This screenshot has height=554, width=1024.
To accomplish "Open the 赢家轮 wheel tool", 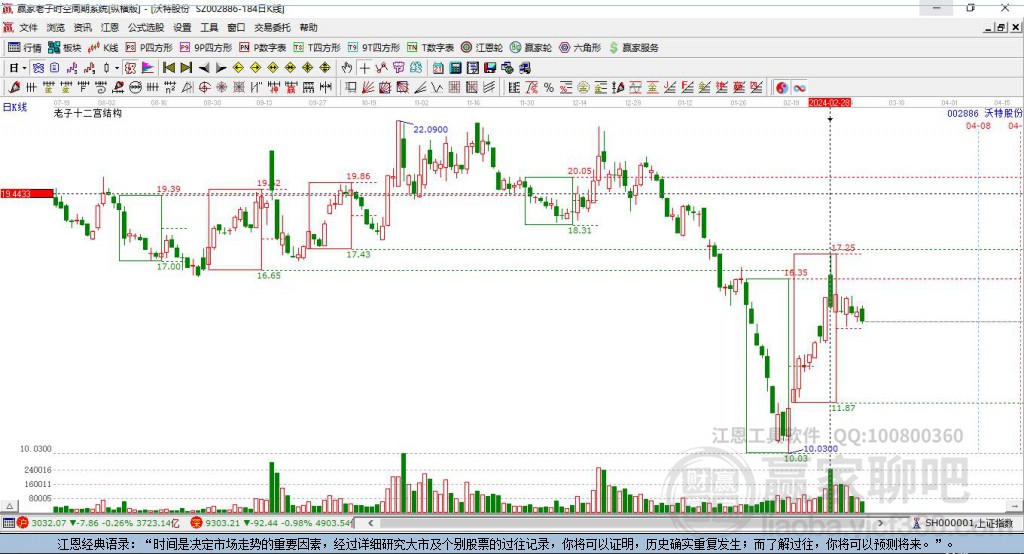I will coord(531,48).
